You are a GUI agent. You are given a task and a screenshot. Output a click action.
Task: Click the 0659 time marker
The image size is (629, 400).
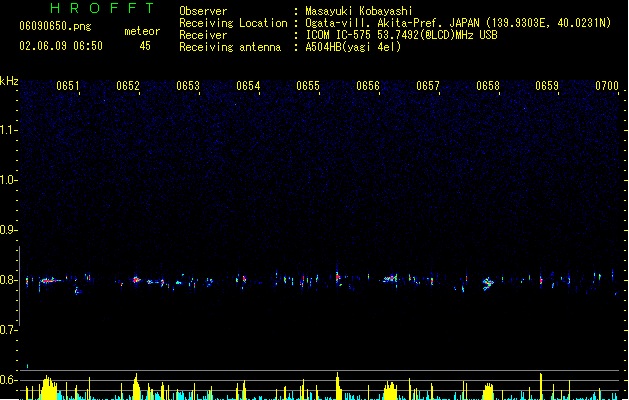point(547,86)
